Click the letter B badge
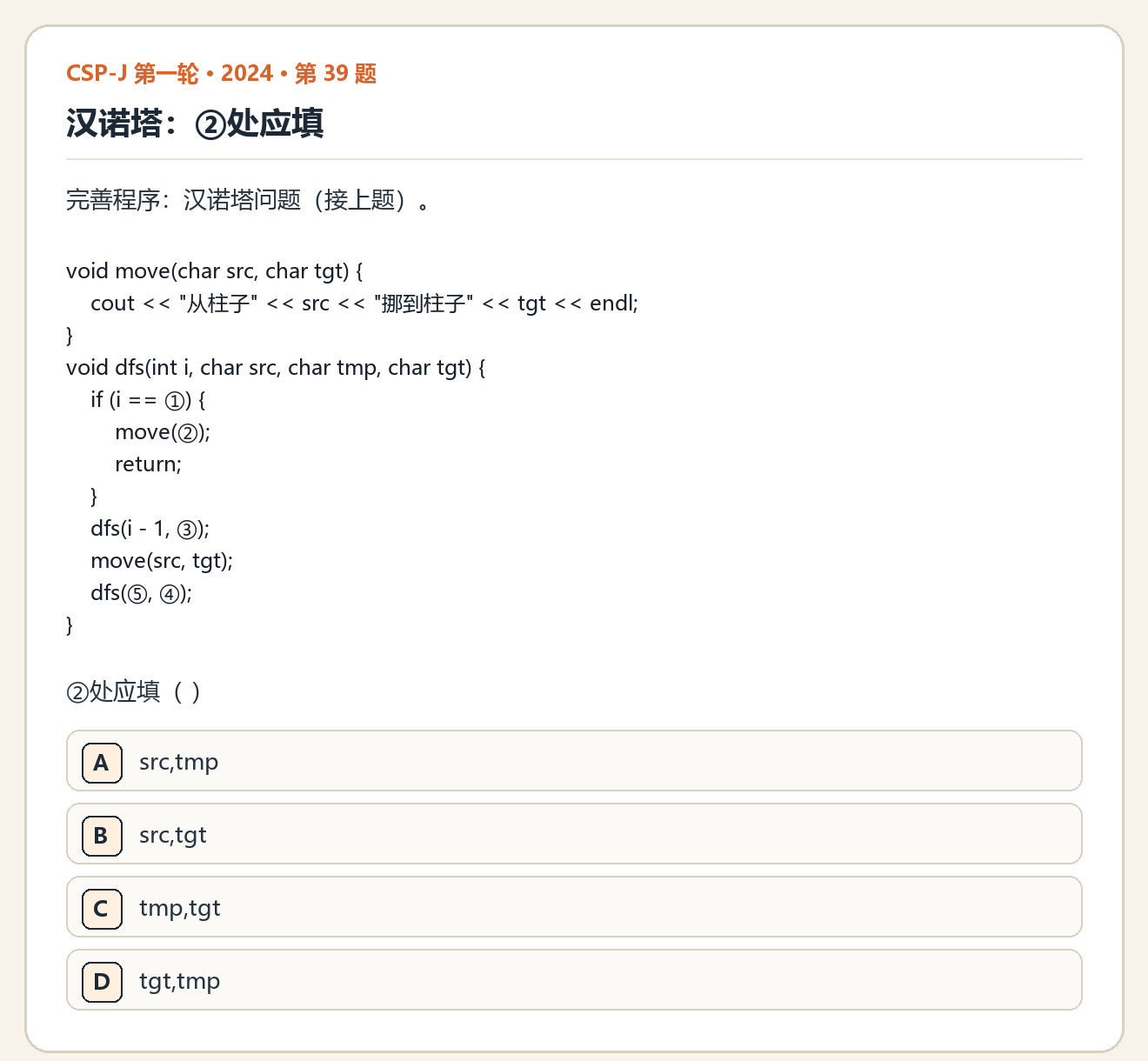This screenshot has height=1061, width=1148. pyautogui.click(x=102, y=836)
